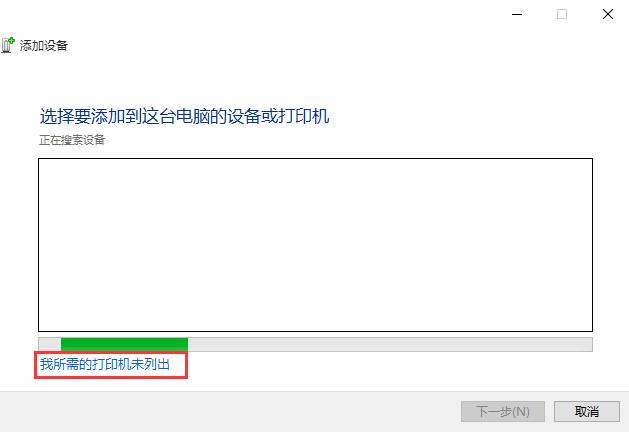Click the greyed-out 下一步(N) button
The width and height of the screenshot is (629, 432).
point(503,411)
